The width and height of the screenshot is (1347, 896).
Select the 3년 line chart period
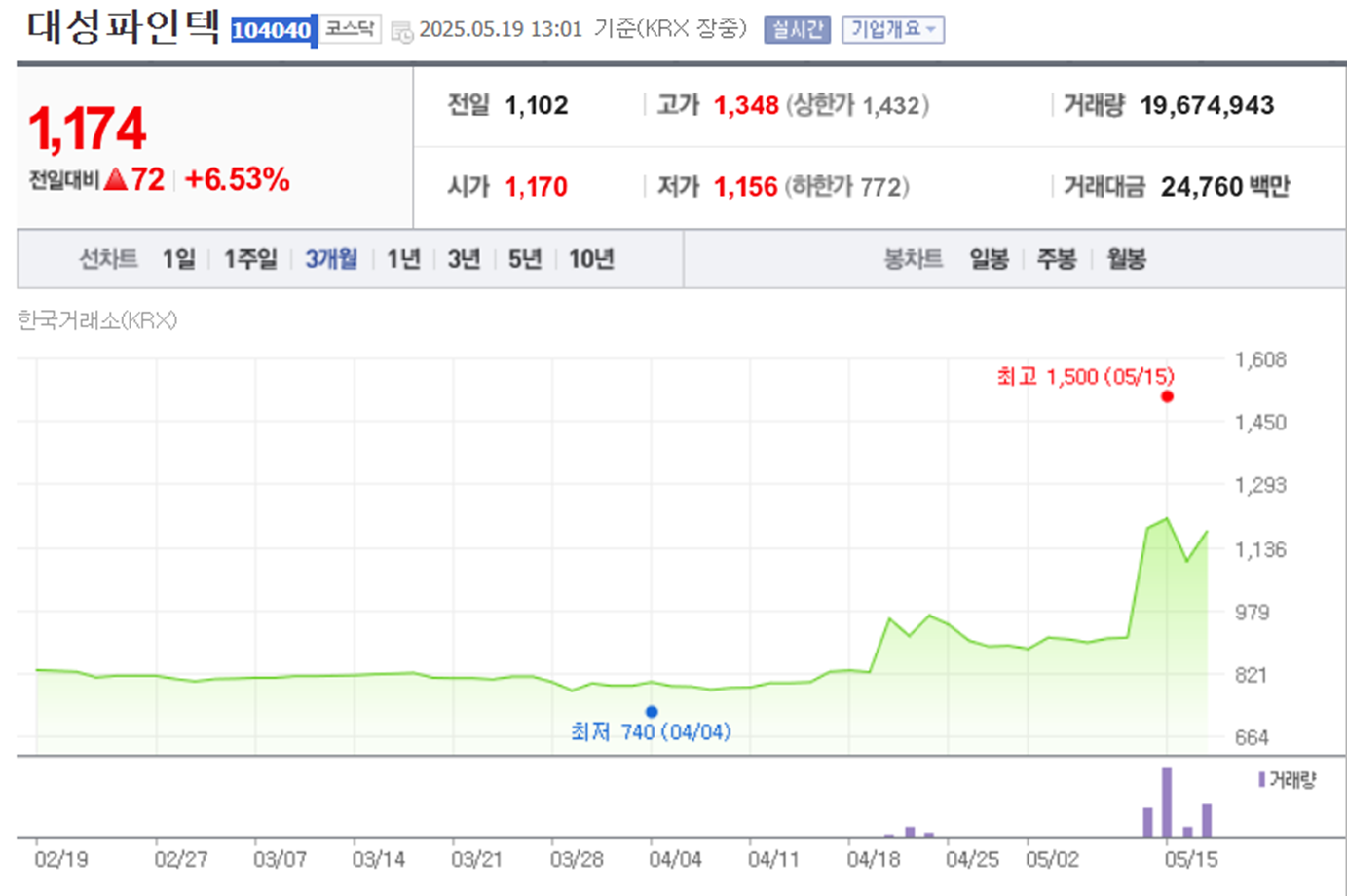pyautogui.click(x=465, y=259)
